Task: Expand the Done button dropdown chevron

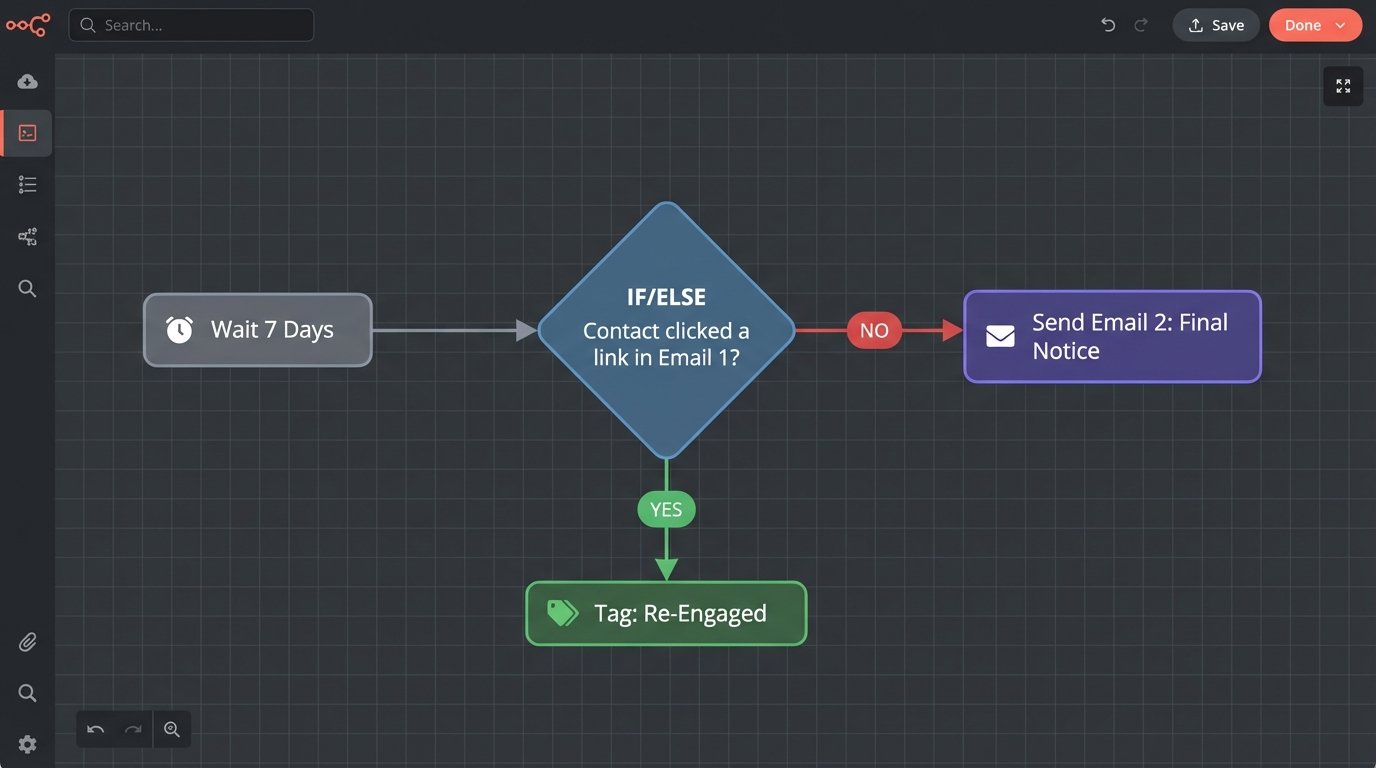Action: [1341, 25]
